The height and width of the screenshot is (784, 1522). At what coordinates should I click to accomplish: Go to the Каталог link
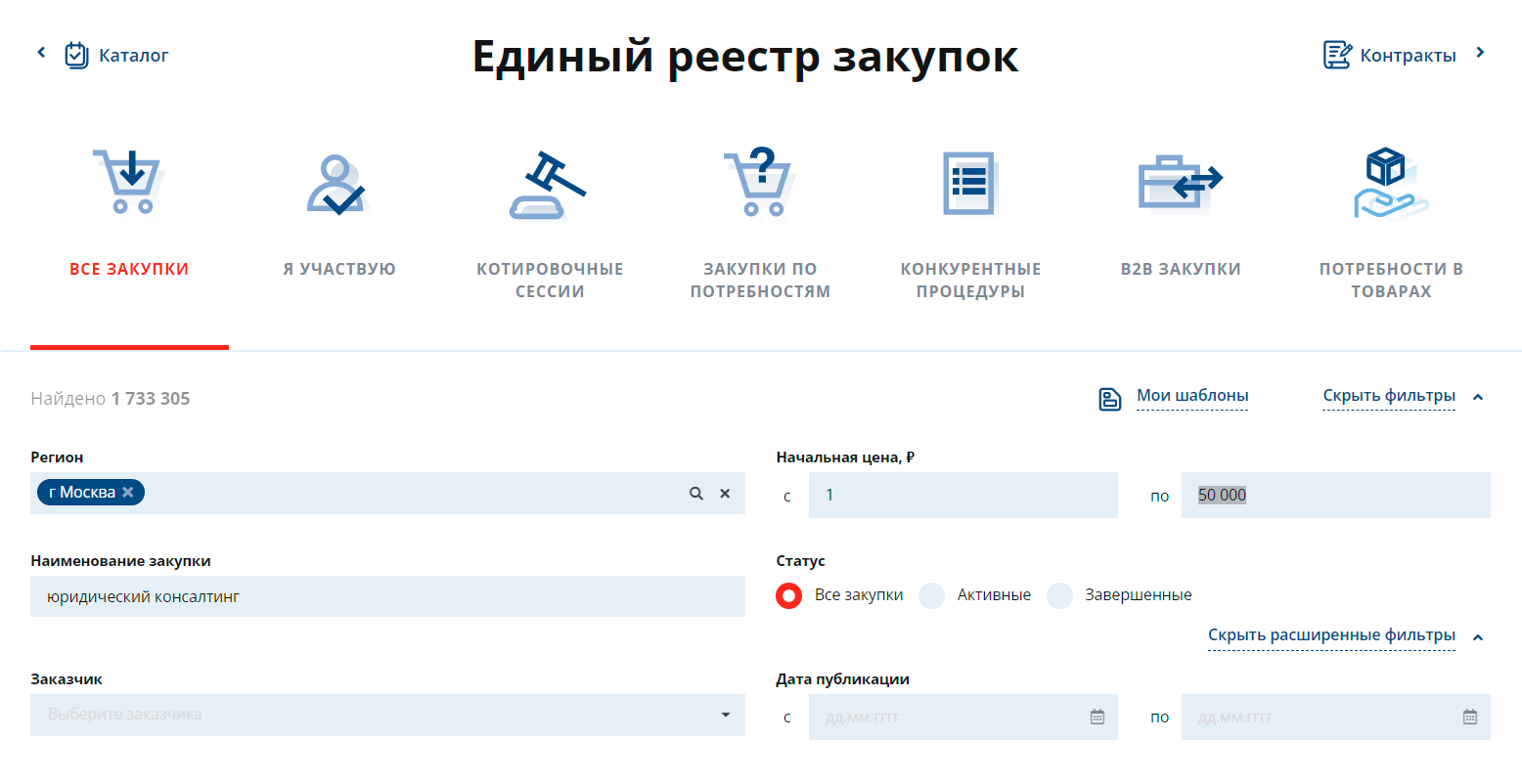134,56
